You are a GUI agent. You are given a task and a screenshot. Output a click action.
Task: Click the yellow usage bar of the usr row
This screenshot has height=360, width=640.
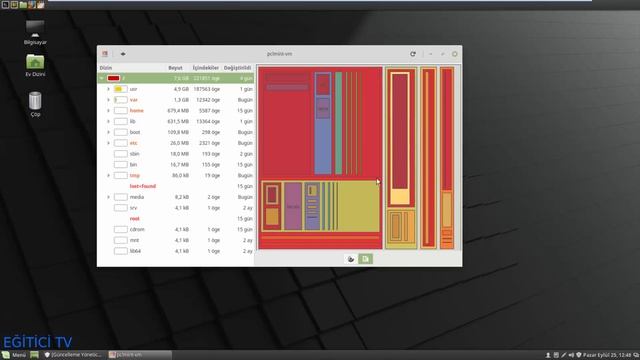click(x=120, y=89)
